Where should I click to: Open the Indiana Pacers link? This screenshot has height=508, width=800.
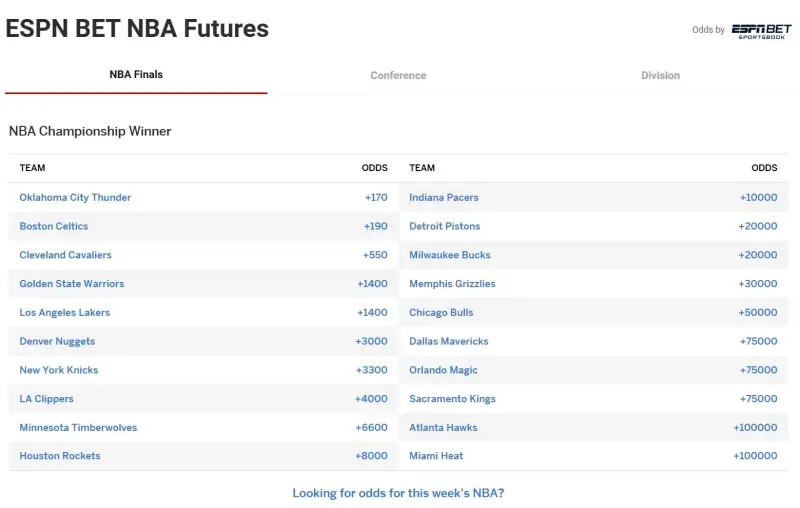[x=444, y=197]
